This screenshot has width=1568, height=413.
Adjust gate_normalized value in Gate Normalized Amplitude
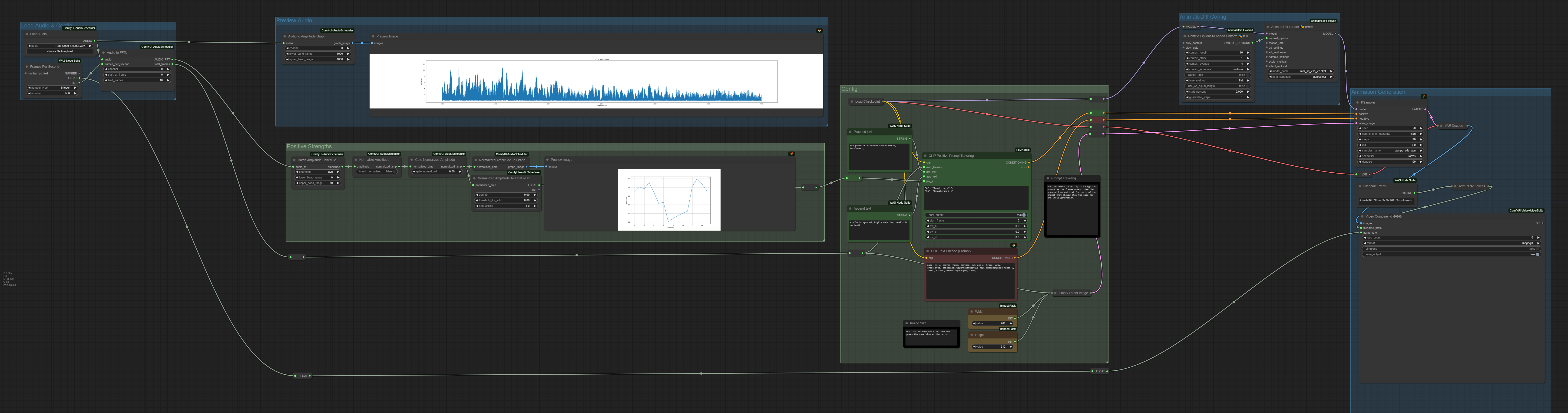click(x=437, y=172)
